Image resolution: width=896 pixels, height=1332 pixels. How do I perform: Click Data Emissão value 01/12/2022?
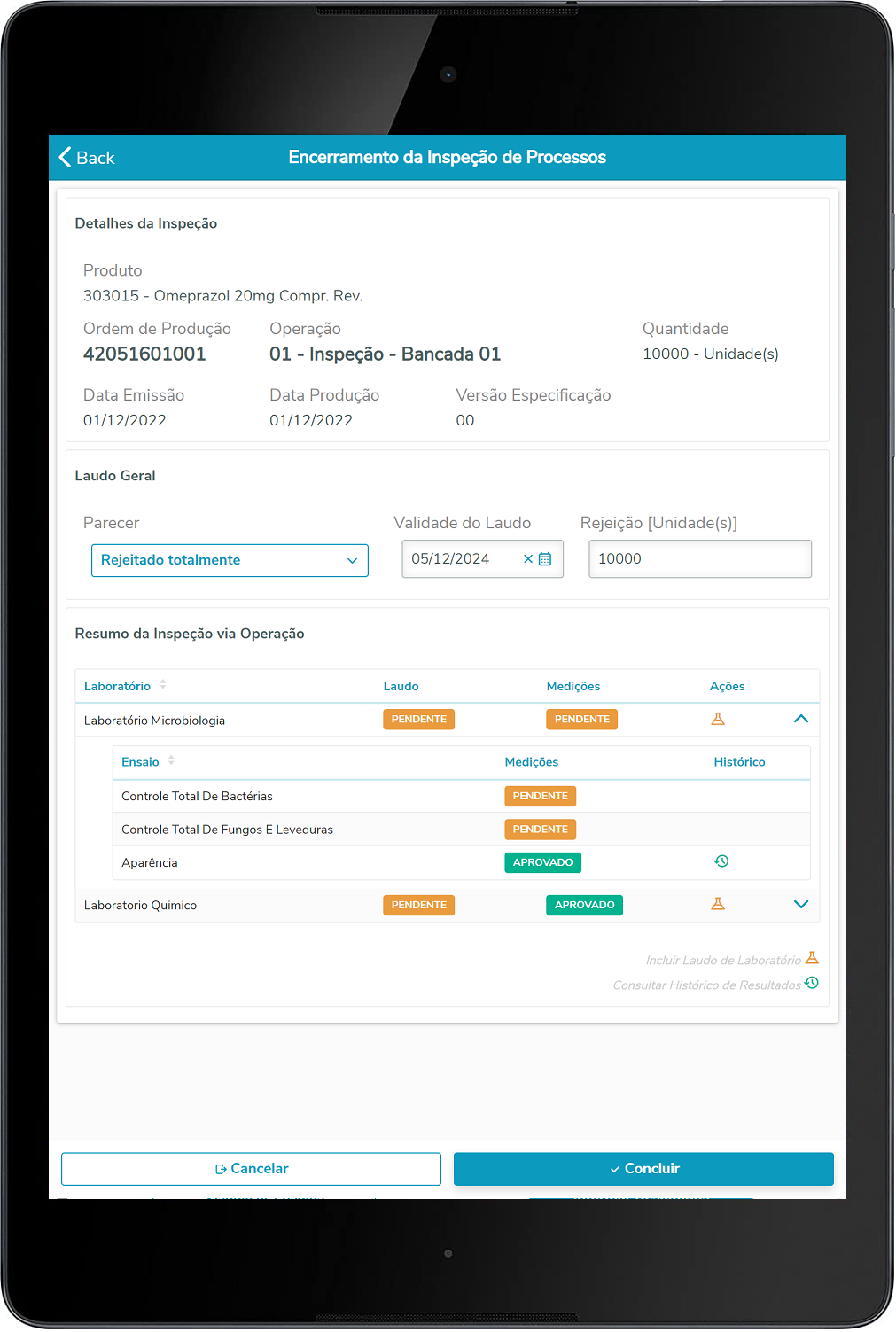pos(125,421)
